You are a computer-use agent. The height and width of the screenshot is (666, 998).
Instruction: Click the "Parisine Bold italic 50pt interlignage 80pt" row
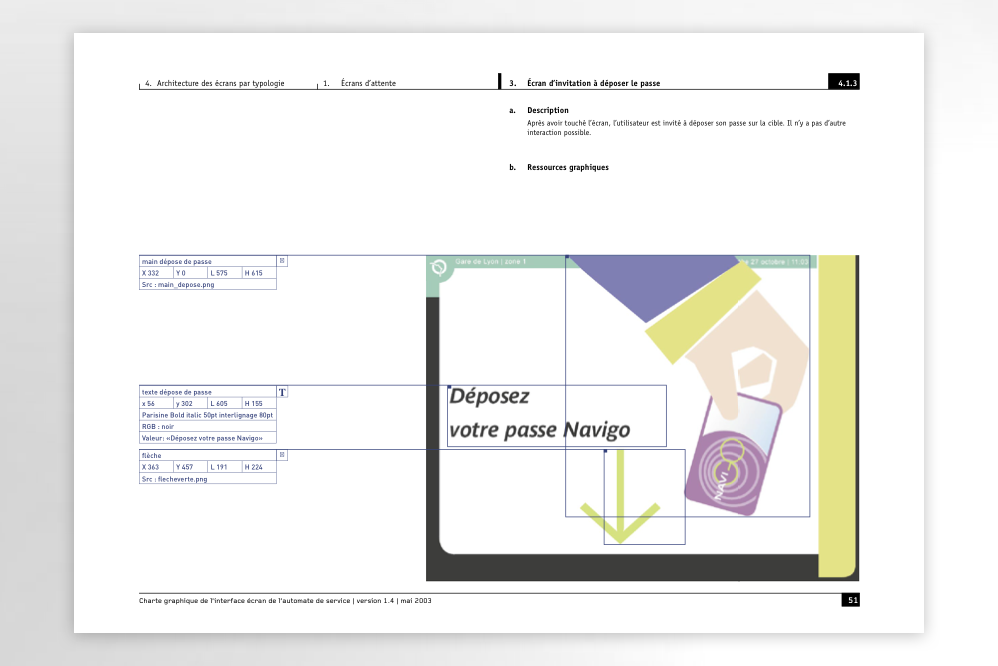pyautogui.click(x=207, y=415)
